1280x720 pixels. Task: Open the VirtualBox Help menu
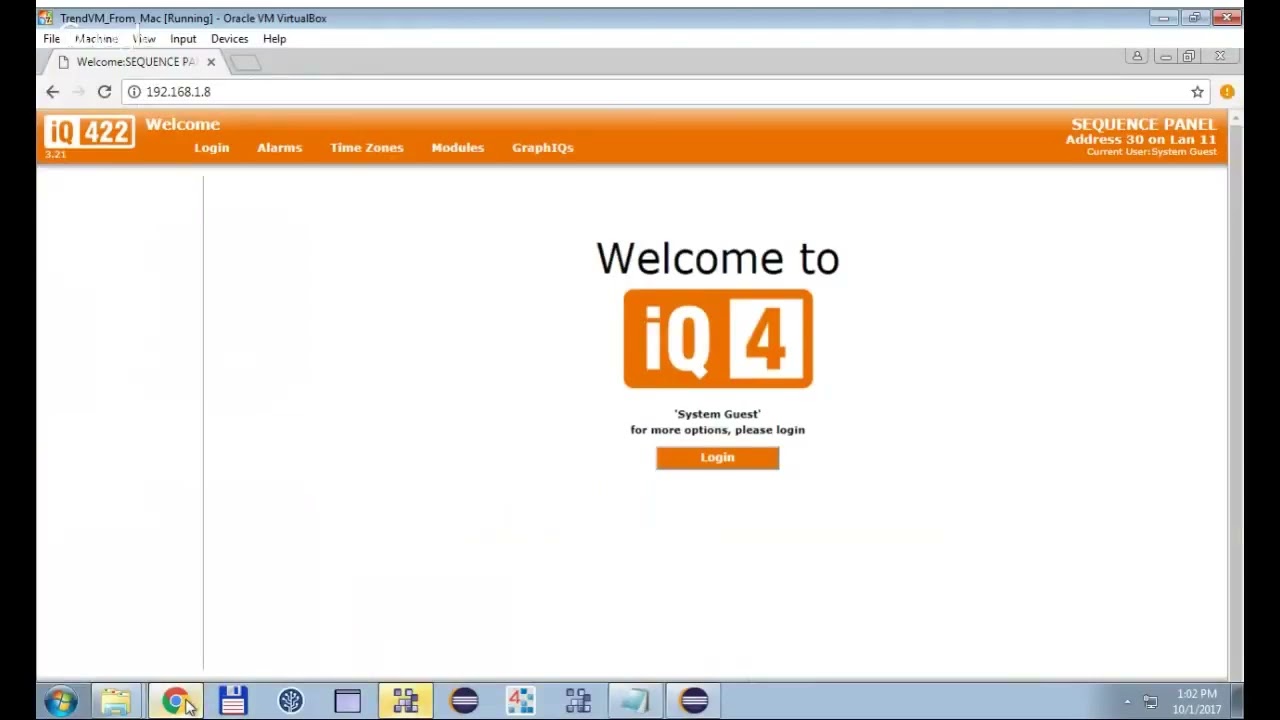(274, 39)
